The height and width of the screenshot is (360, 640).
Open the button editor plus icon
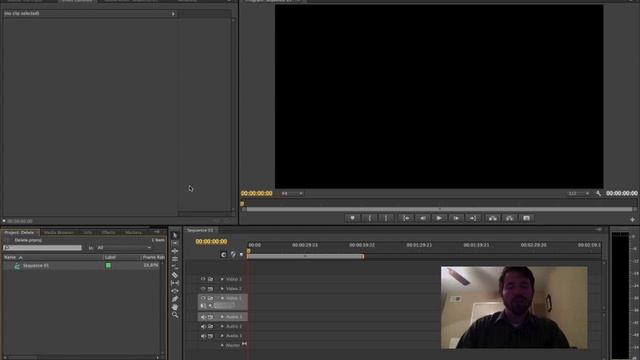tap(632, 220)
